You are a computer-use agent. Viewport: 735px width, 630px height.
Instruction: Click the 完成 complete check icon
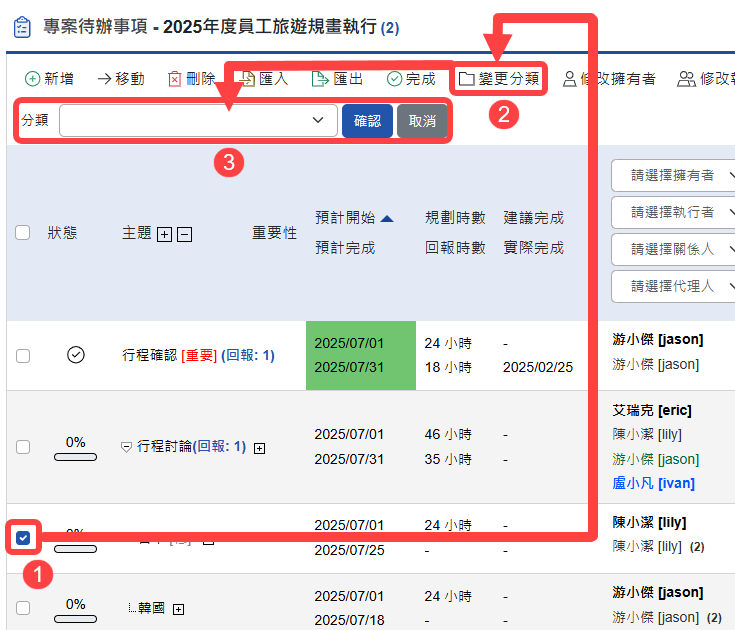[x=394, y=79]
